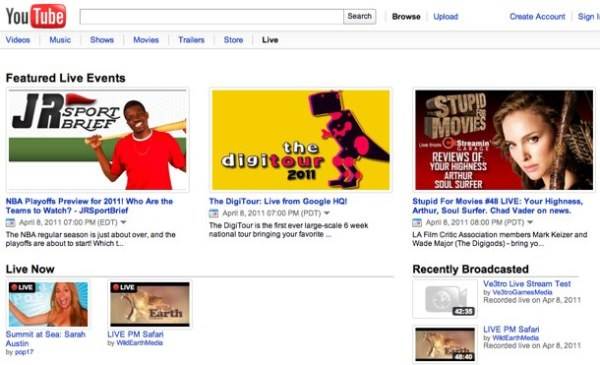Expand date dropdown for April 8 07:00 PM (EDT)
This screenshot has height=365, width=600.
coord(124,222)
